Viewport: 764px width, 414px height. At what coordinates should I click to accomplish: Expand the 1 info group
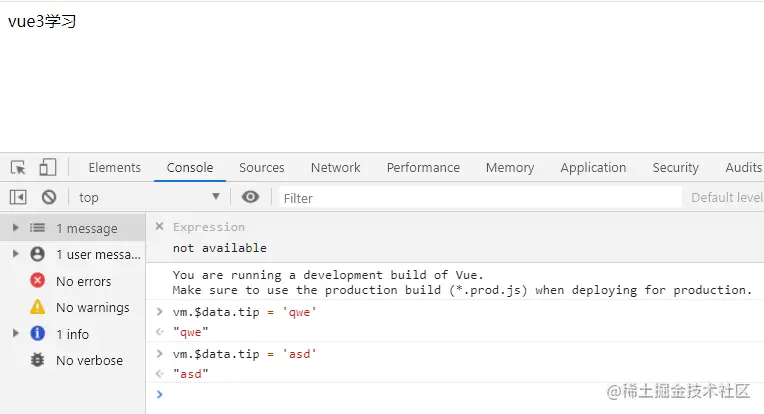pos(15,333)
